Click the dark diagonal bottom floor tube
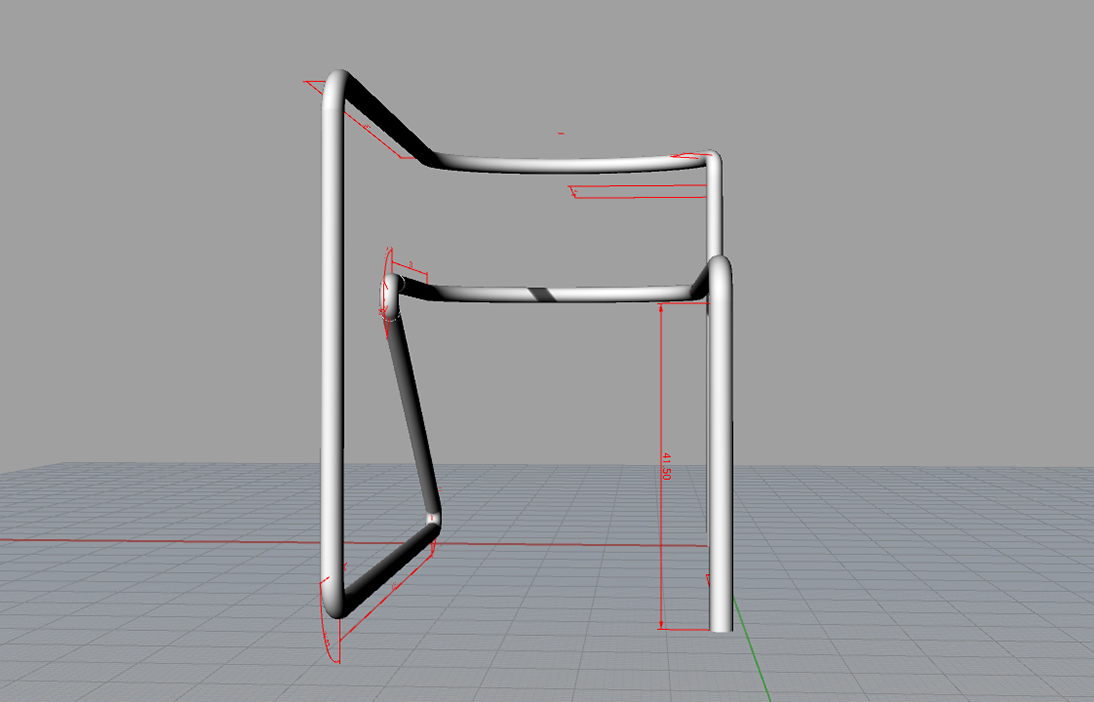 (x=389, y=567)
